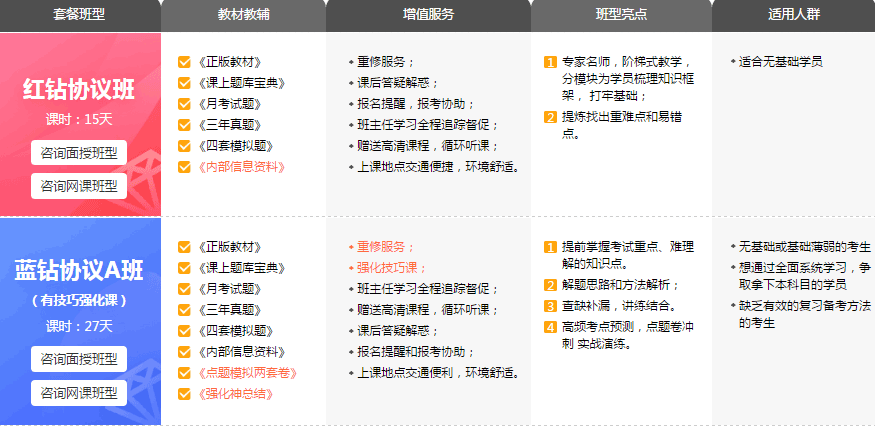Click badge 1 beside 专家名师 in 红钻 row
The image size is (875, 427).
550,62
